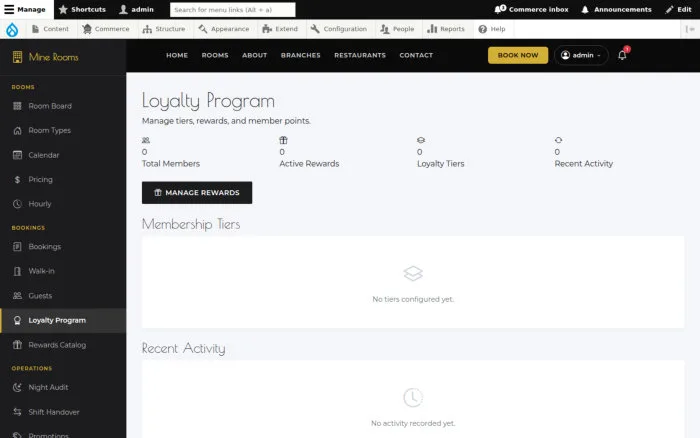700x438 pixels.
Task: Click the Mine Rooms logo
Action: [46, 57]
